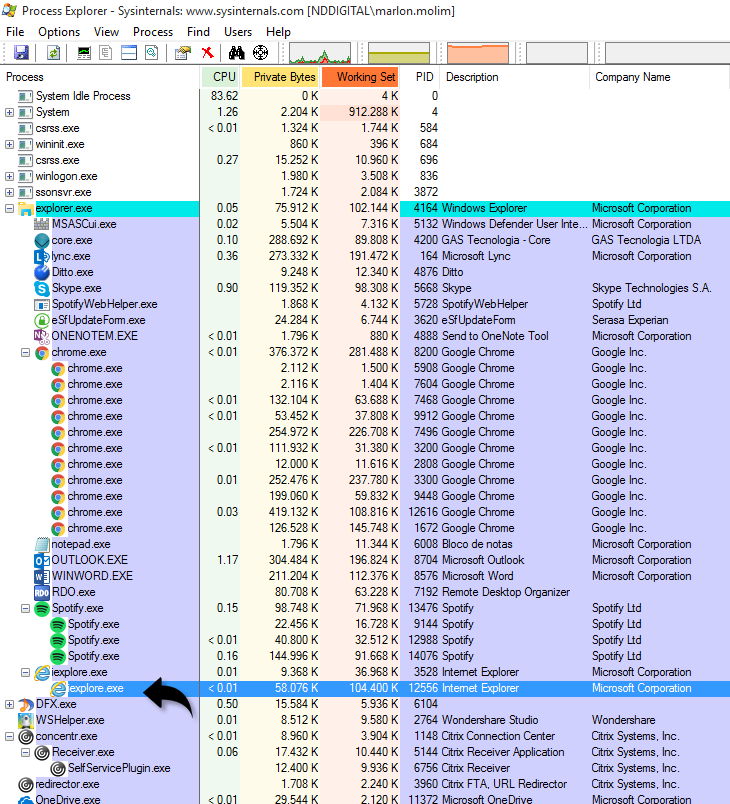Click the Process column header
730x804 pixels.
(100, 77)
